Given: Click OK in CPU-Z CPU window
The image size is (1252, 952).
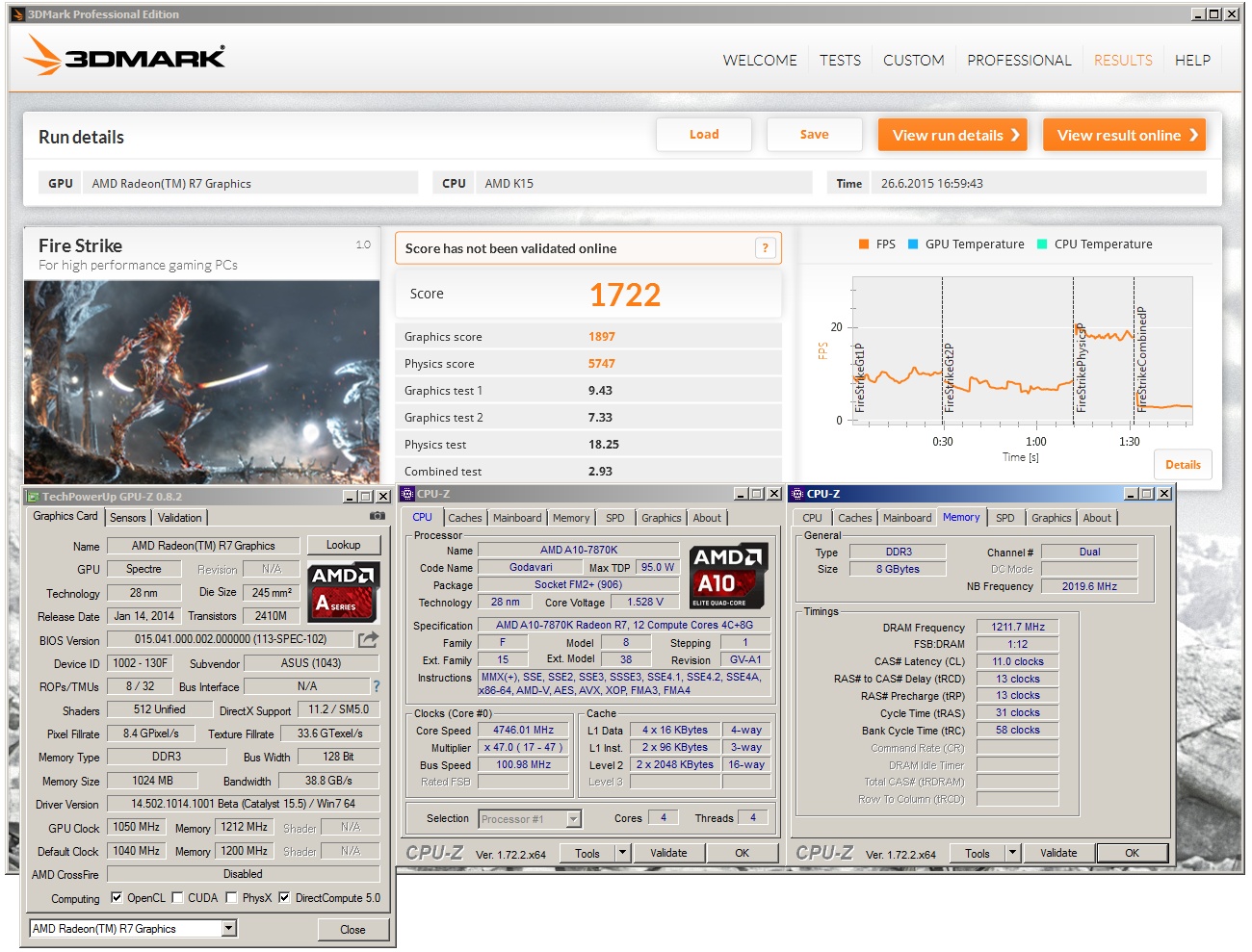Looking at the screenshot, I should tap(742, 853).
